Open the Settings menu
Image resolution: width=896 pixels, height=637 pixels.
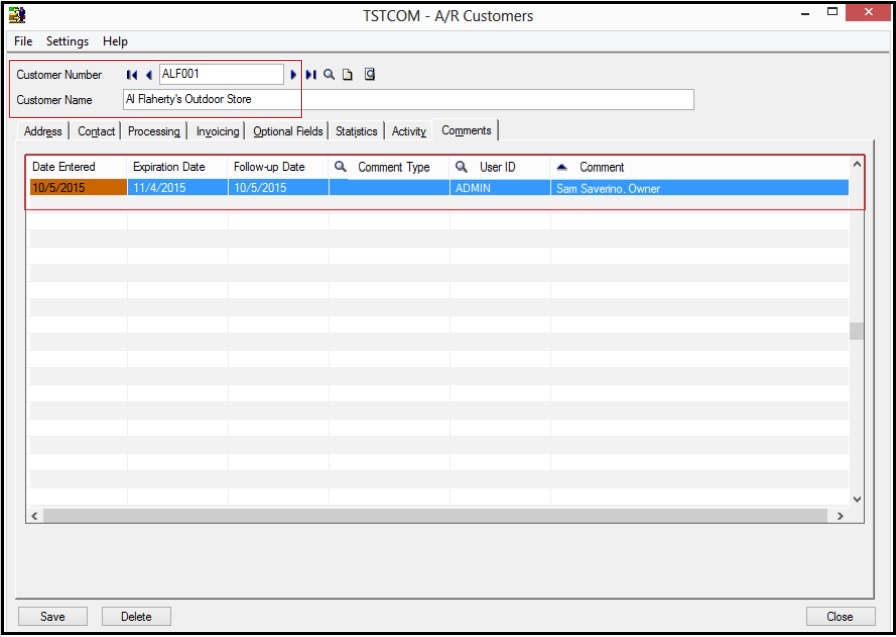pos(67,41)
